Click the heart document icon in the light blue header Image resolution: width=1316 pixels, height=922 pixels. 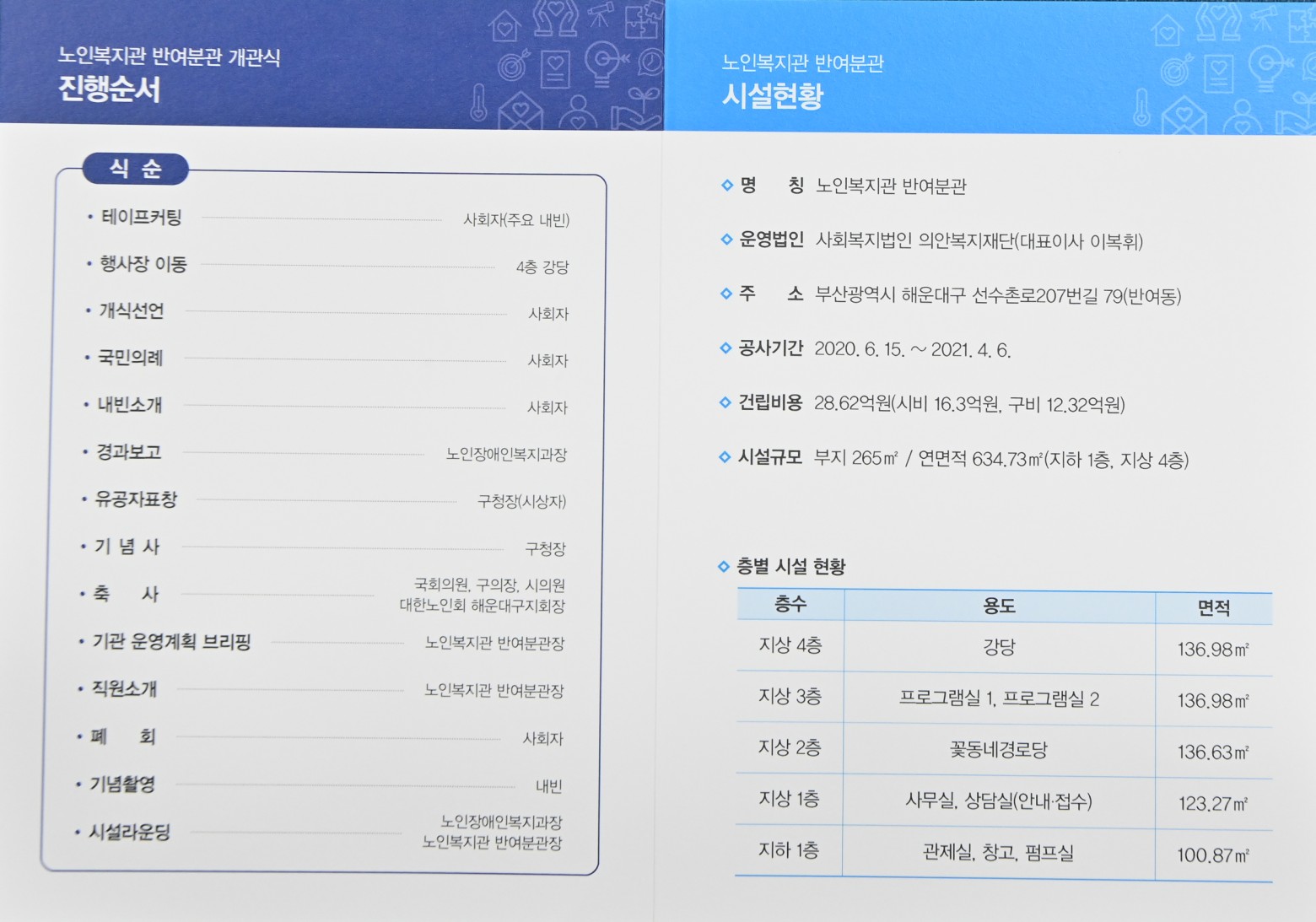[x=1218, y=73]
